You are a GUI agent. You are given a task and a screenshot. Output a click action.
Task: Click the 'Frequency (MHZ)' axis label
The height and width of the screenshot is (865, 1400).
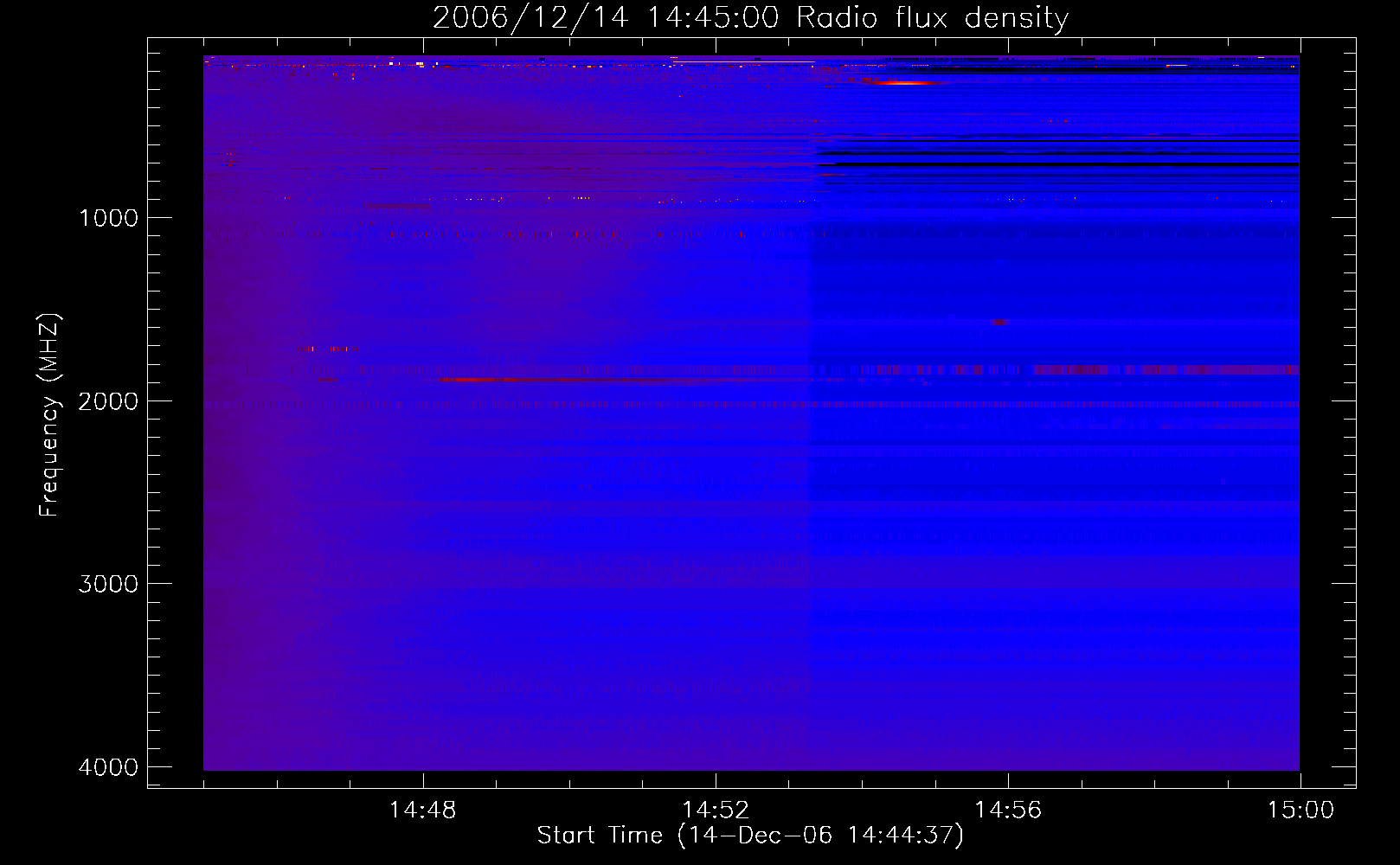49,415
